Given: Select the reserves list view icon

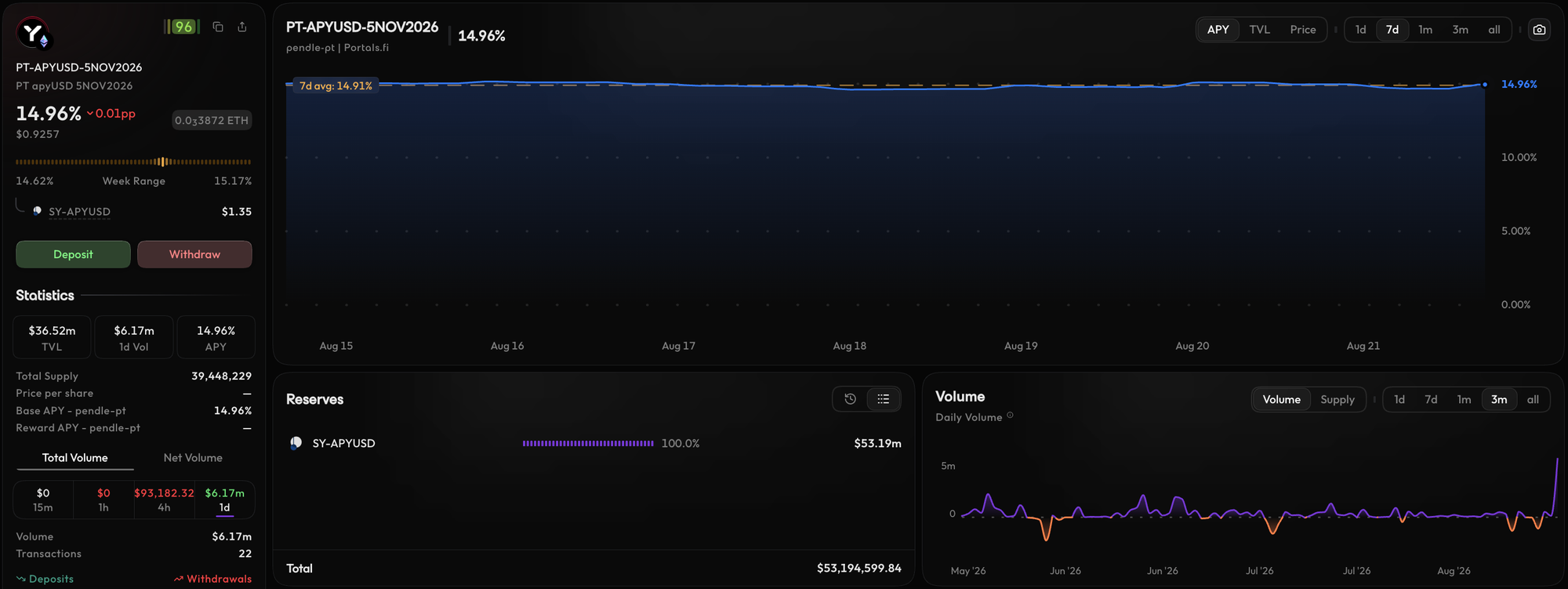Looking at the screenshot, I should coord(884,399).
